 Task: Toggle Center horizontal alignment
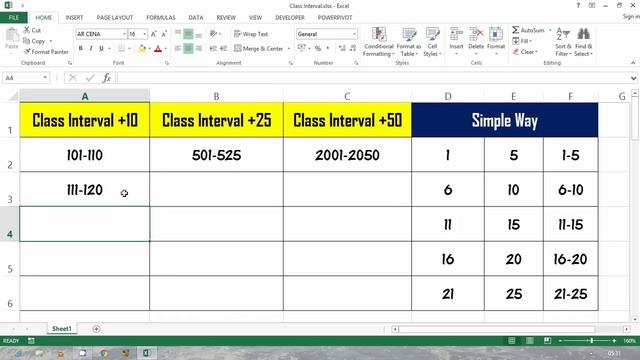click(188, 49)
